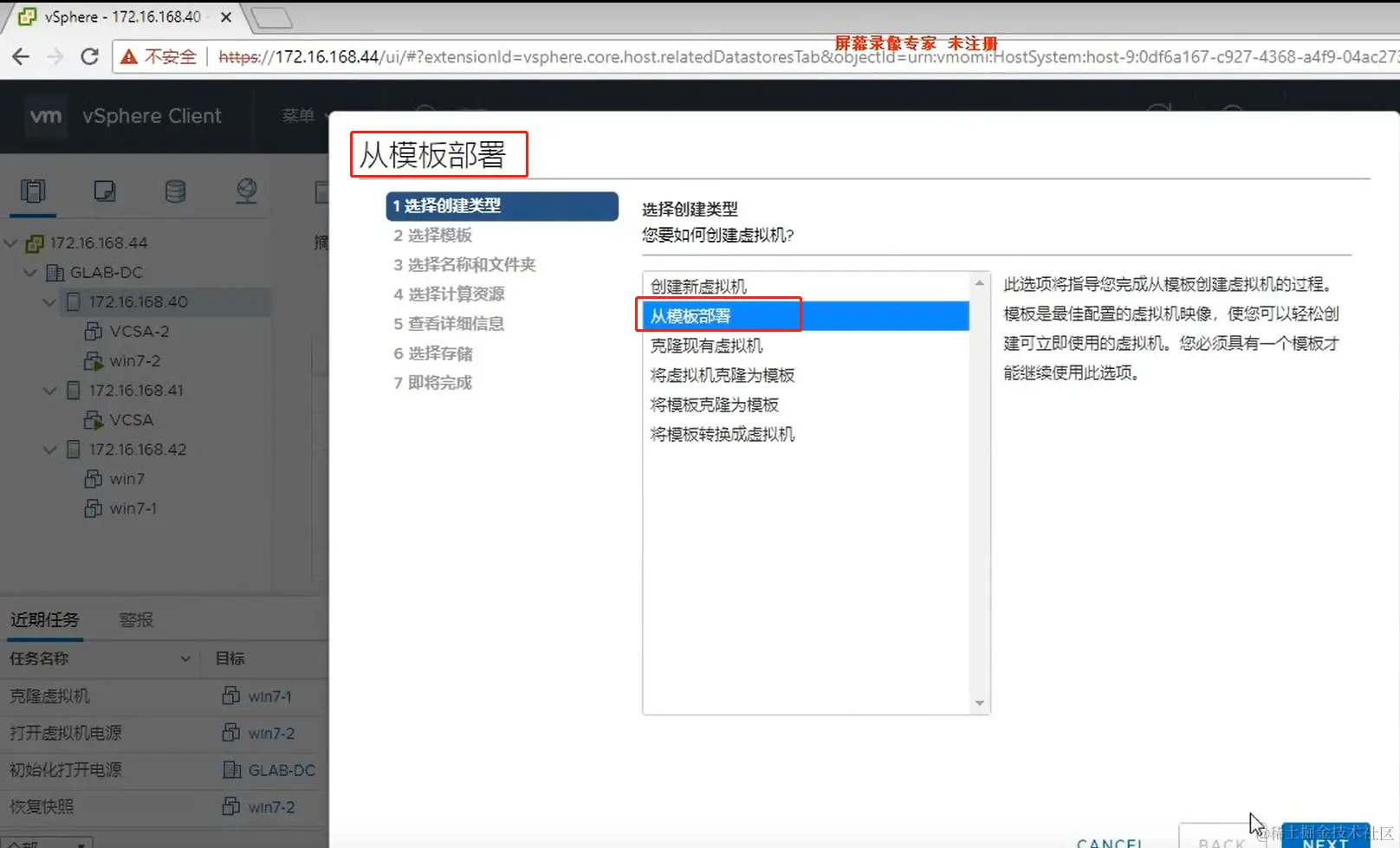Go back with the browser back arrow
1400x848 pixels.
tap(21, 56)
